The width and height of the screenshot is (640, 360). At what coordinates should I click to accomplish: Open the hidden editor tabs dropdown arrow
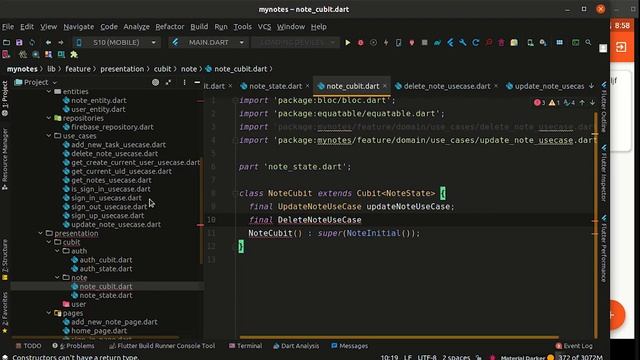point(591,86)
